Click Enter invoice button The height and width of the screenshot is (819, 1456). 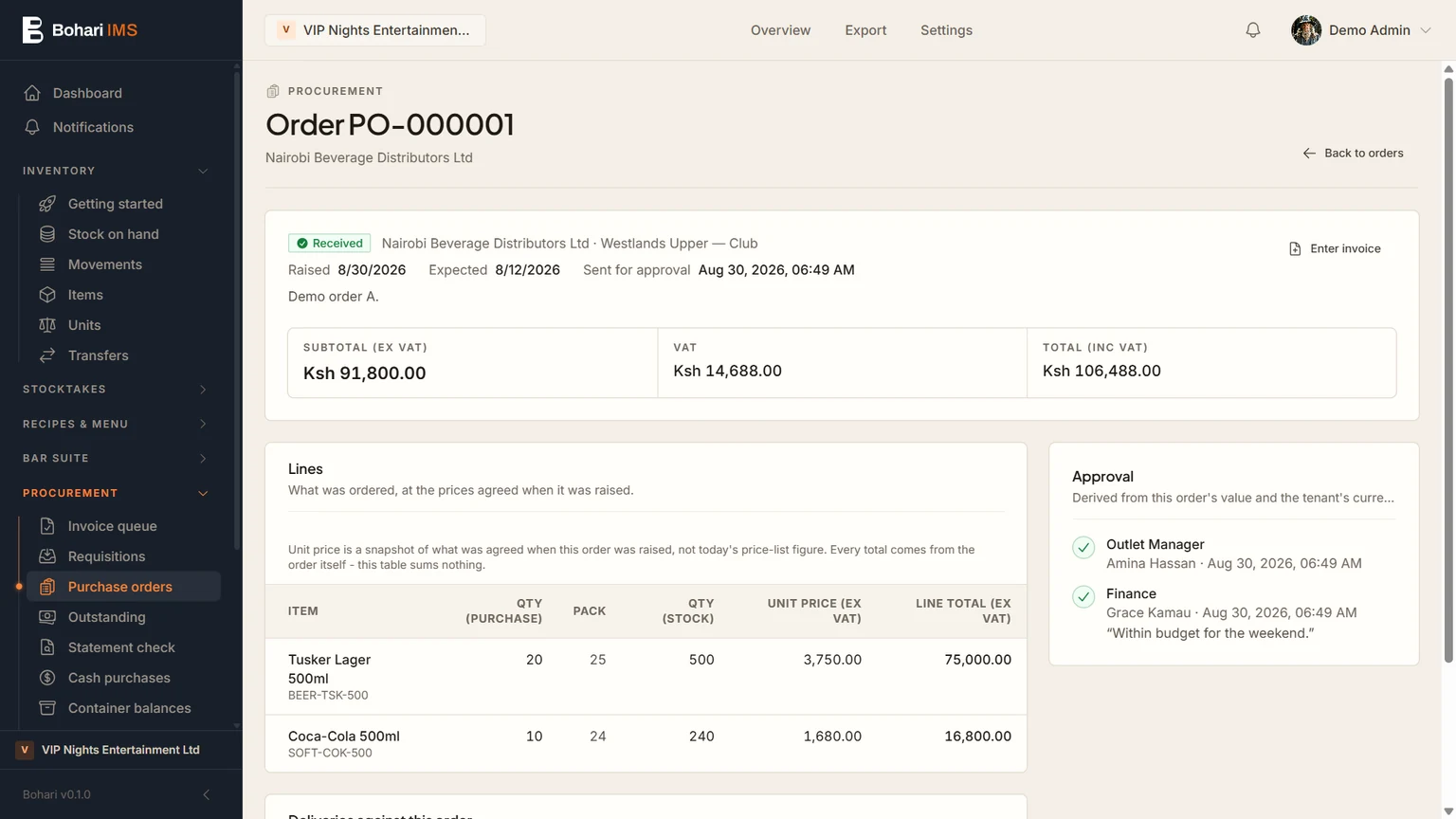1335,248
